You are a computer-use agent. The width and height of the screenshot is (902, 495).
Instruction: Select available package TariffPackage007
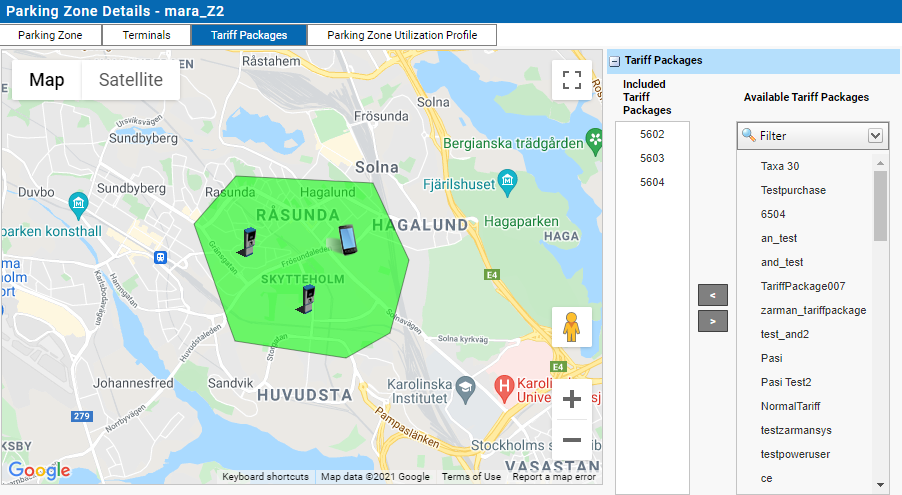805,286
